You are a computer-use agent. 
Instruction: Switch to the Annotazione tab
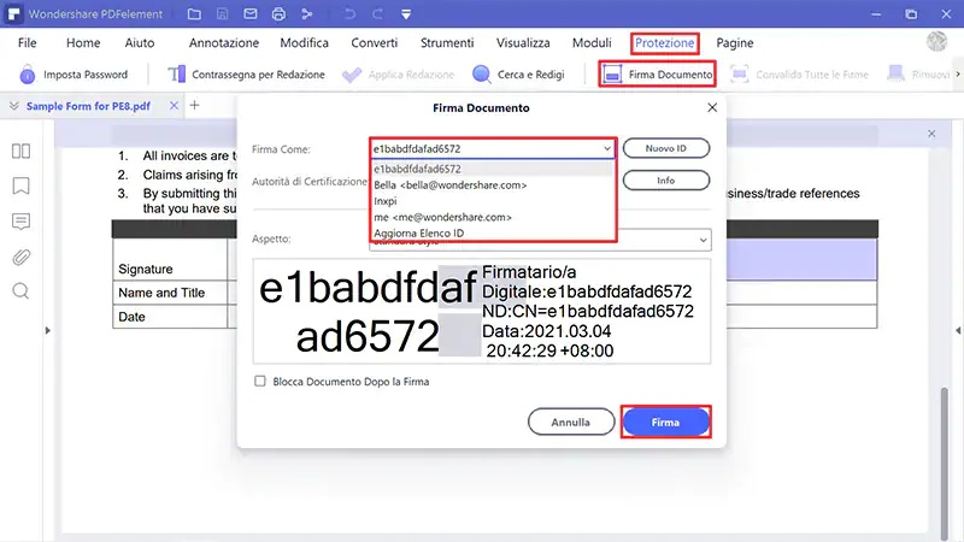[224, 43]
